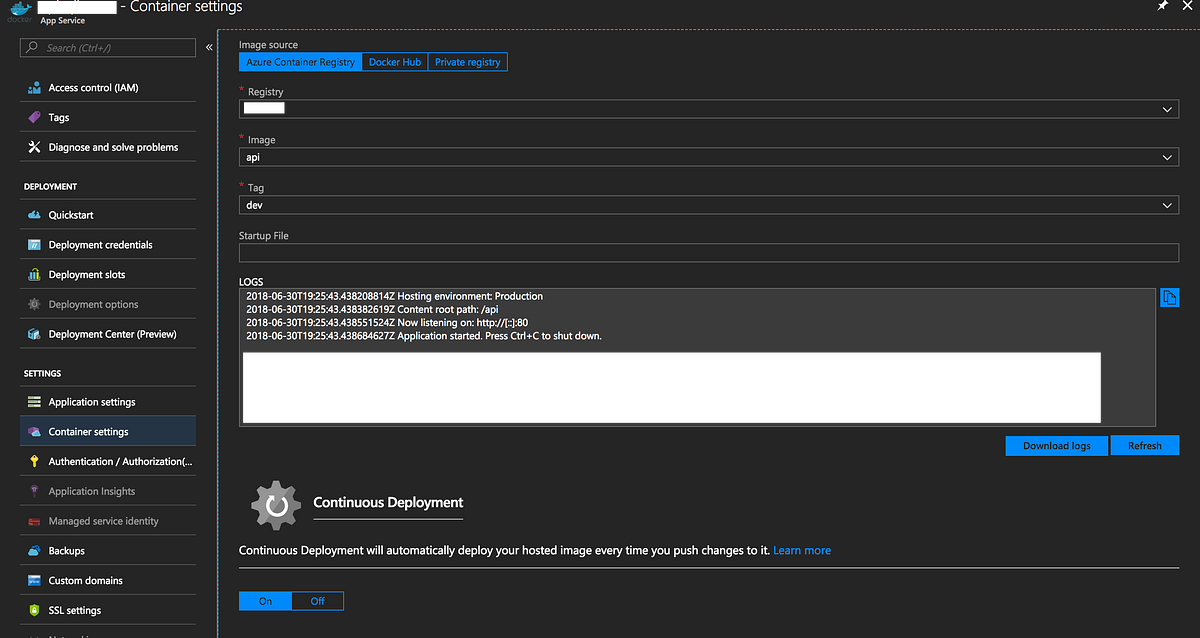Screen dimensions: 1200x638
Task: Open Deployment slots menu item
Action: pyautogui.click(x=108, y=274)
